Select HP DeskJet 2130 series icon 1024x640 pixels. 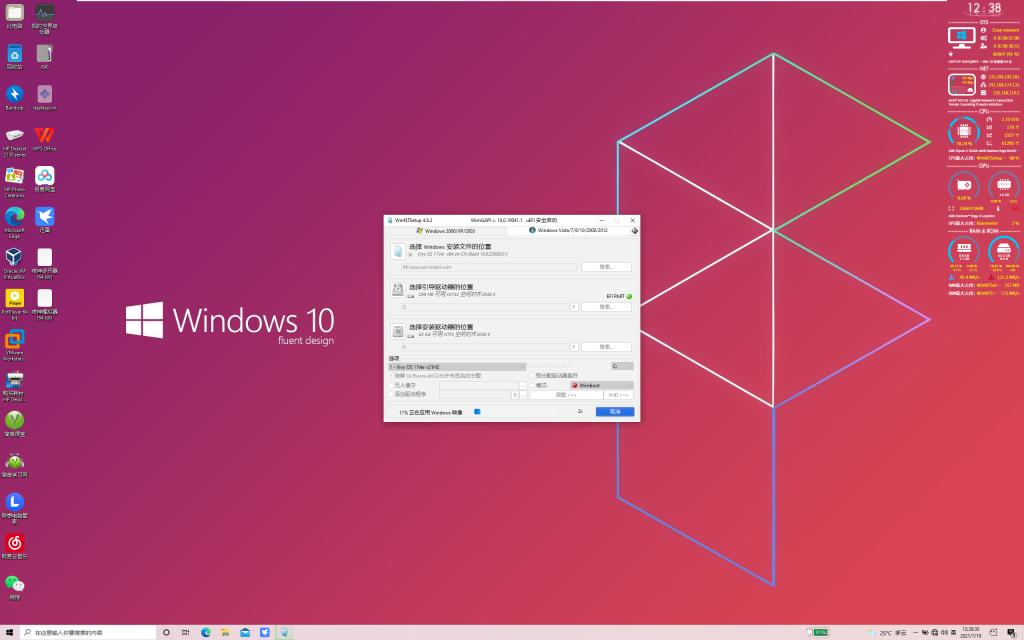coord(14,140)
